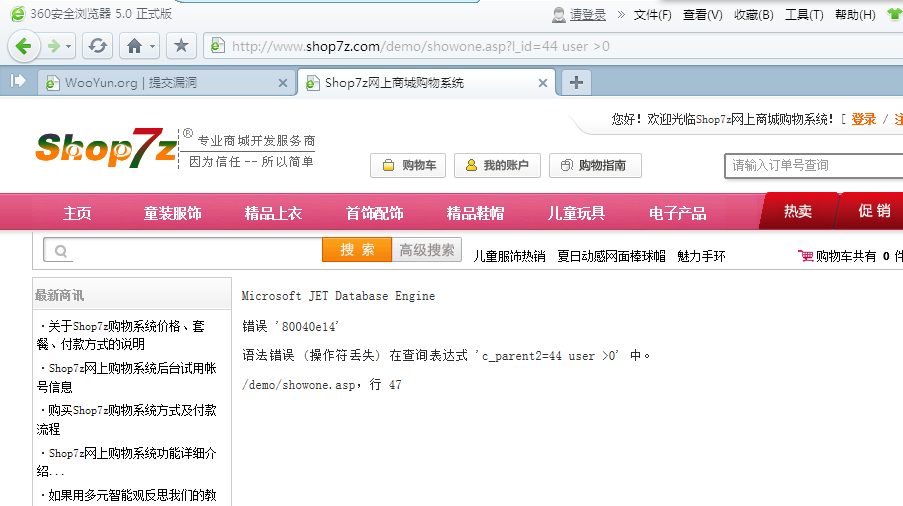Click the Shop7z site logo
The height and width of the screenshot is (506, 903).
(107, 148)
